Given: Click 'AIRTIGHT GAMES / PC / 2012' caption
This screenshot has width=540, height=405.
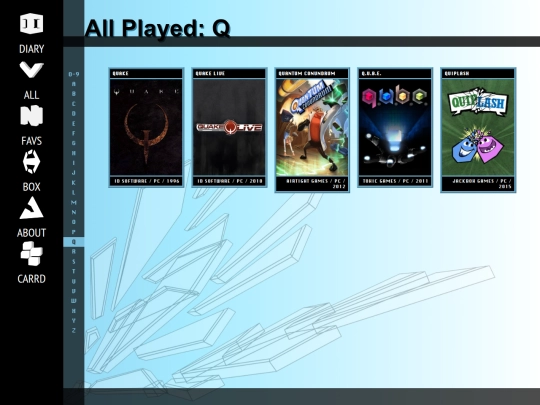Looking at the screenshot, I should [316, 184].
